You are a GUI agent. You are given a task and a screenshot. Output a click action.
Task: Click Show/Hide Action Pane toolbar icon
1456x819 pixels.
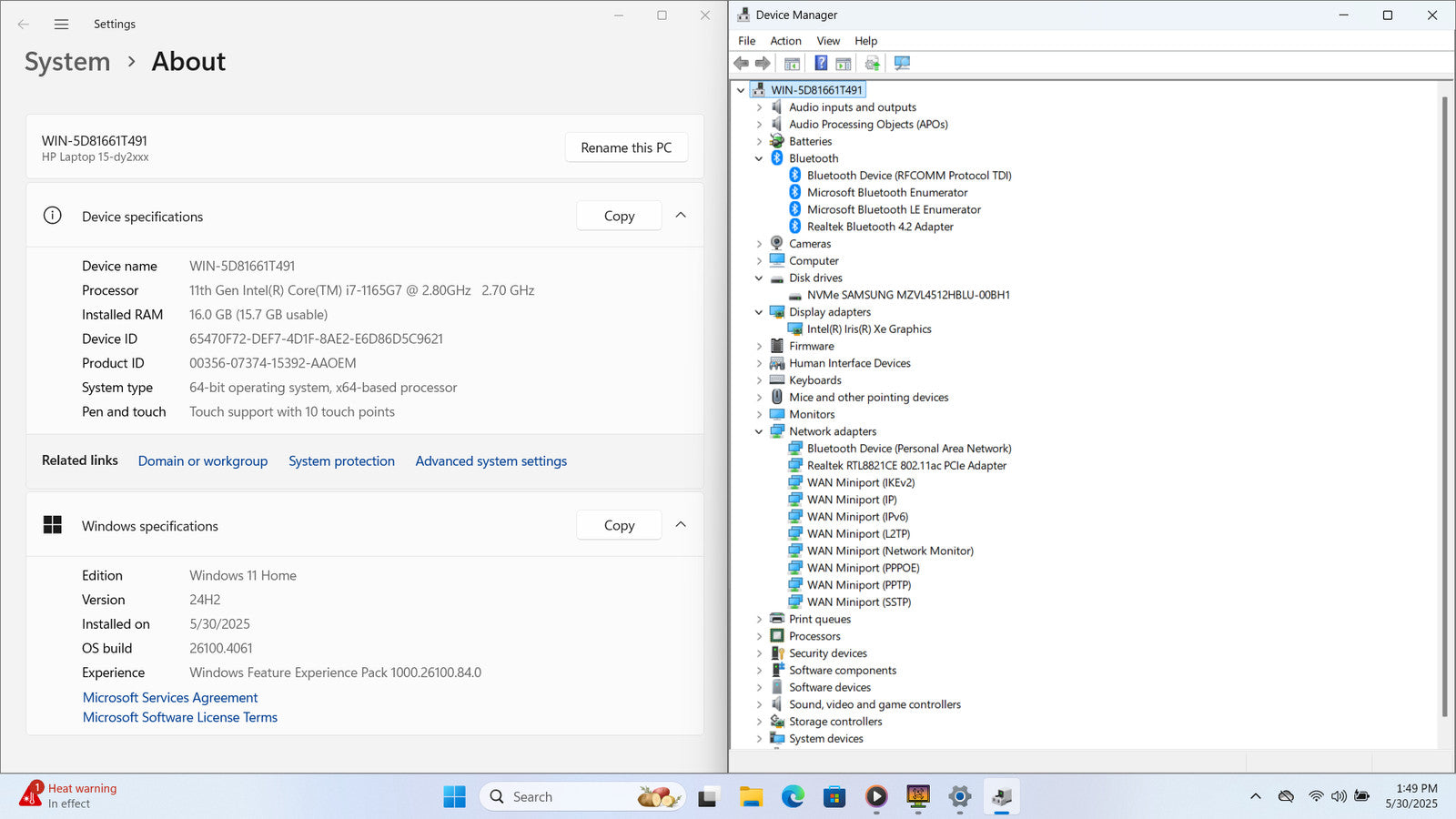[844, 63]
